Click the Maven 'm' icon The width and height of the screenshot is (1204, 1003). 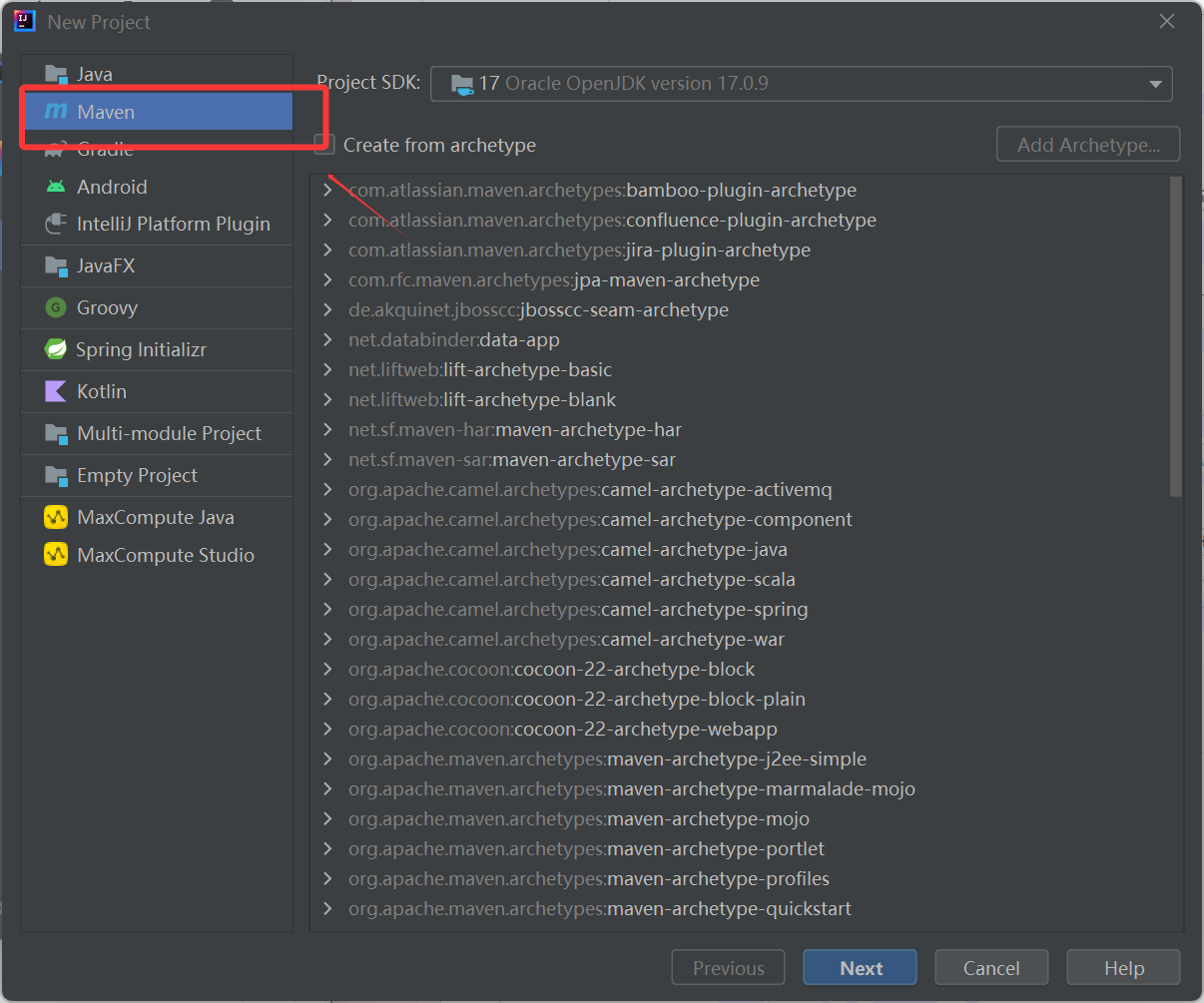click(x=56, y=112)
